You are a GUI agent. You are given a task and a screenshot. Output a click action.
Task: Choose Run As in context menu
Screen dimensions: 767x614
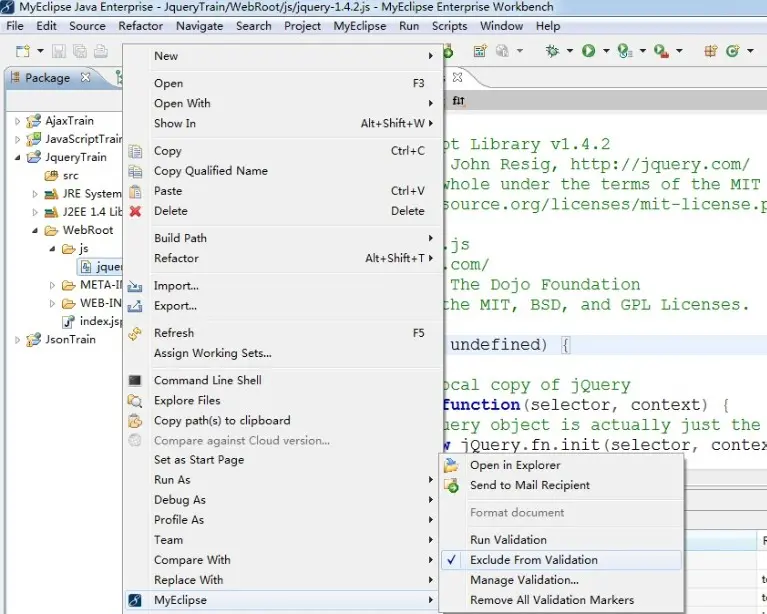point(283,480)
